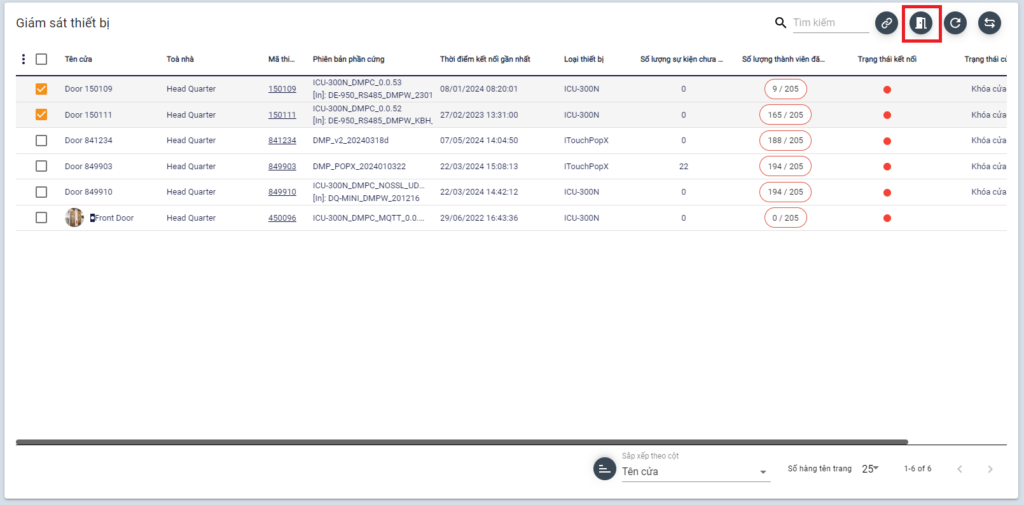Go to the previous page arrow

pyautogui.click(x=959, y=469)
